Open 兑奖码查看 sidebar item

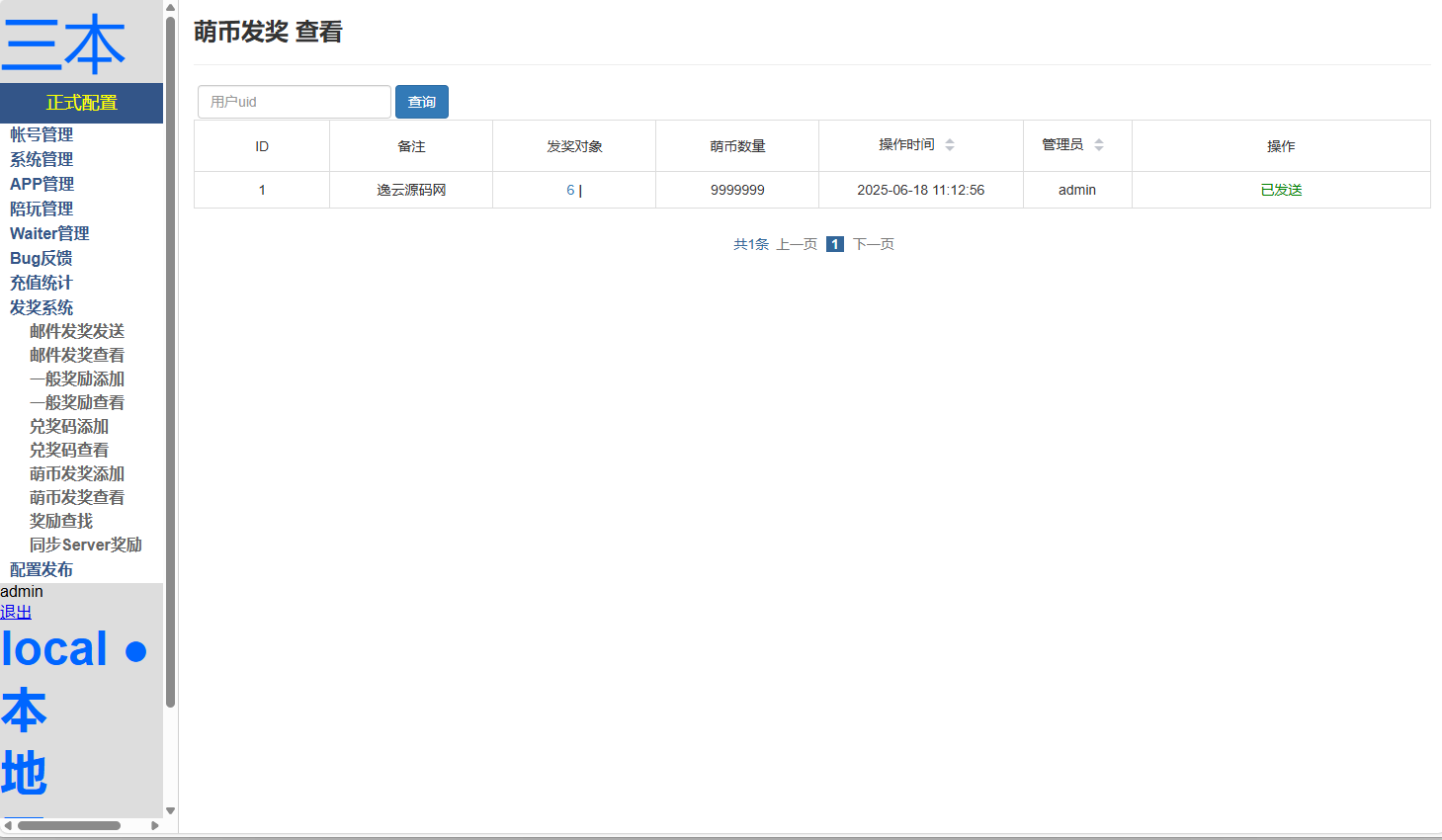point(69,450)
